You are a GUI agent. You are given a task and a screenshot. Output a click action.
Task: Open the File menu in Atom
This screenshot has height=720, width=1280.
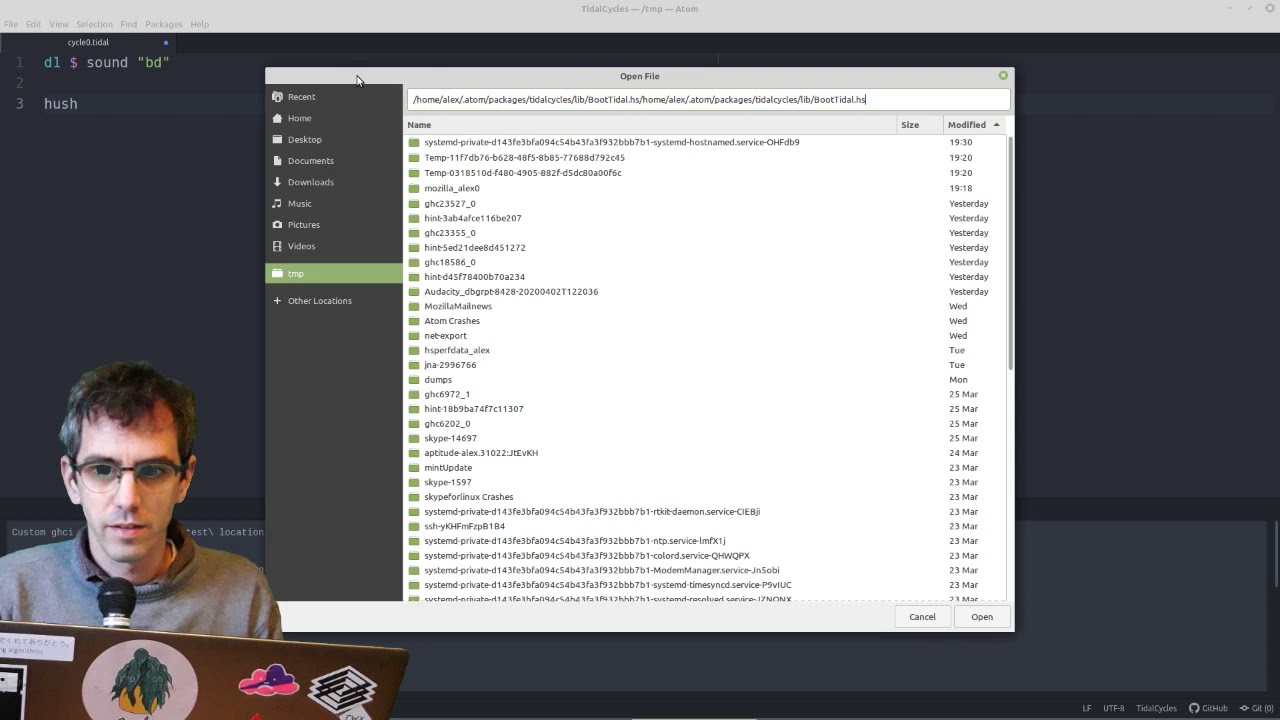(x=11, y=24)
